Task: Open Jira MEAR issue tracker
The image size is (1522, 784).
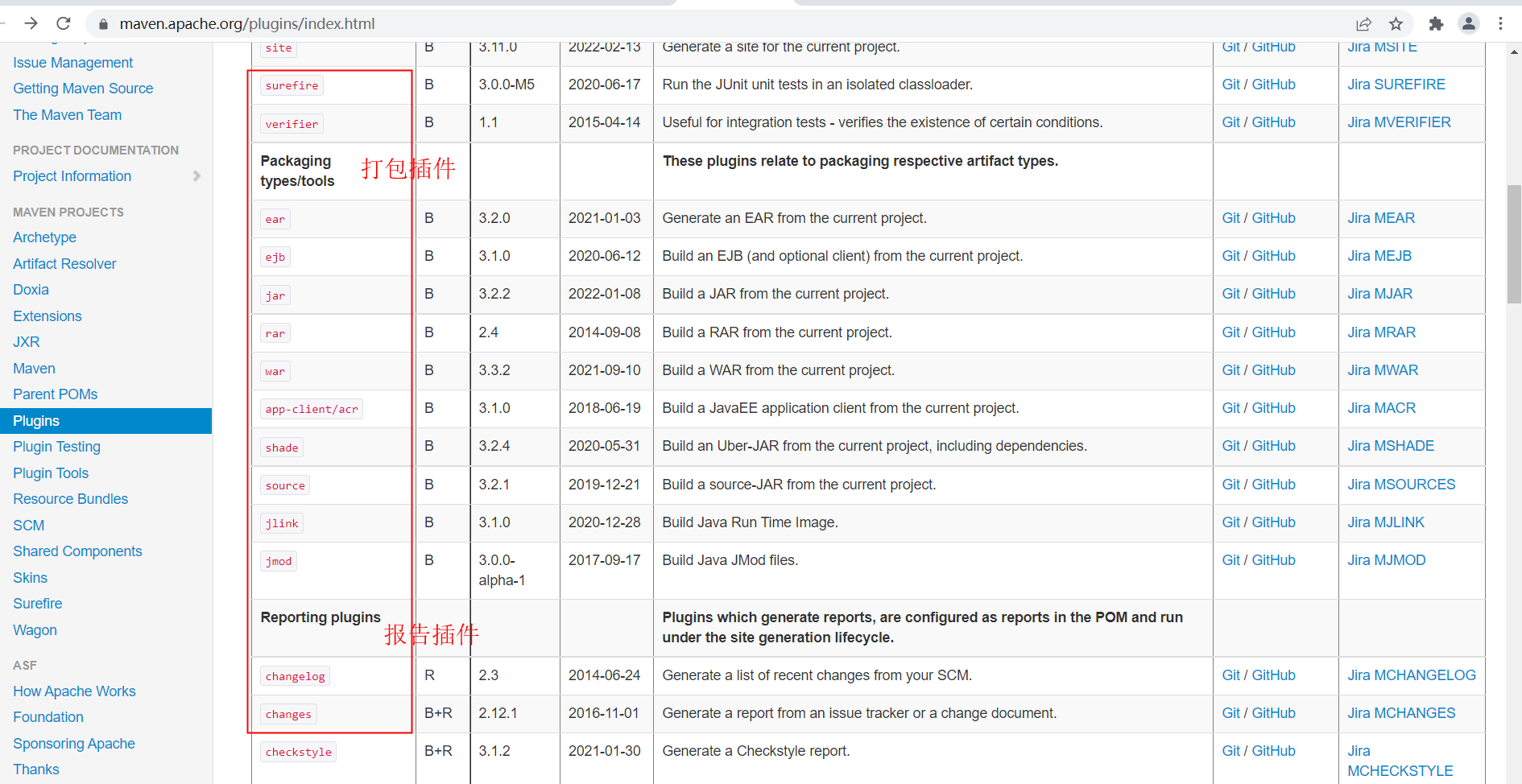Action: [x=1381, y=218]
